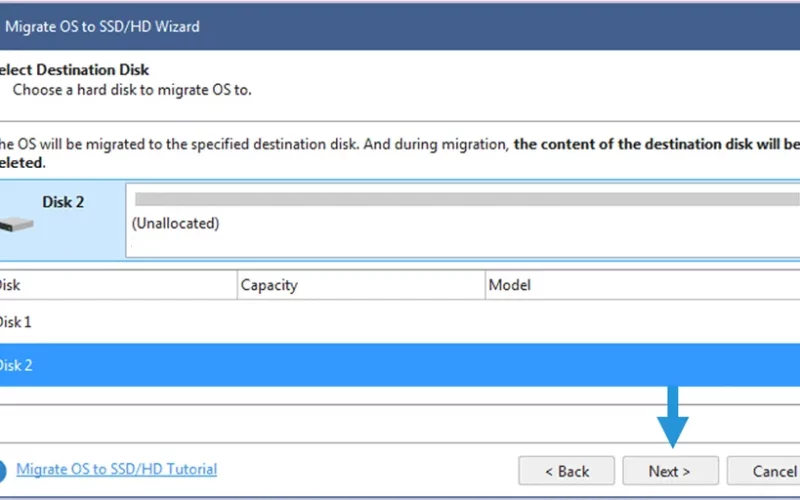Click the divider between Disk and Capacity columns
800x500 pixels.
(237, 285)
